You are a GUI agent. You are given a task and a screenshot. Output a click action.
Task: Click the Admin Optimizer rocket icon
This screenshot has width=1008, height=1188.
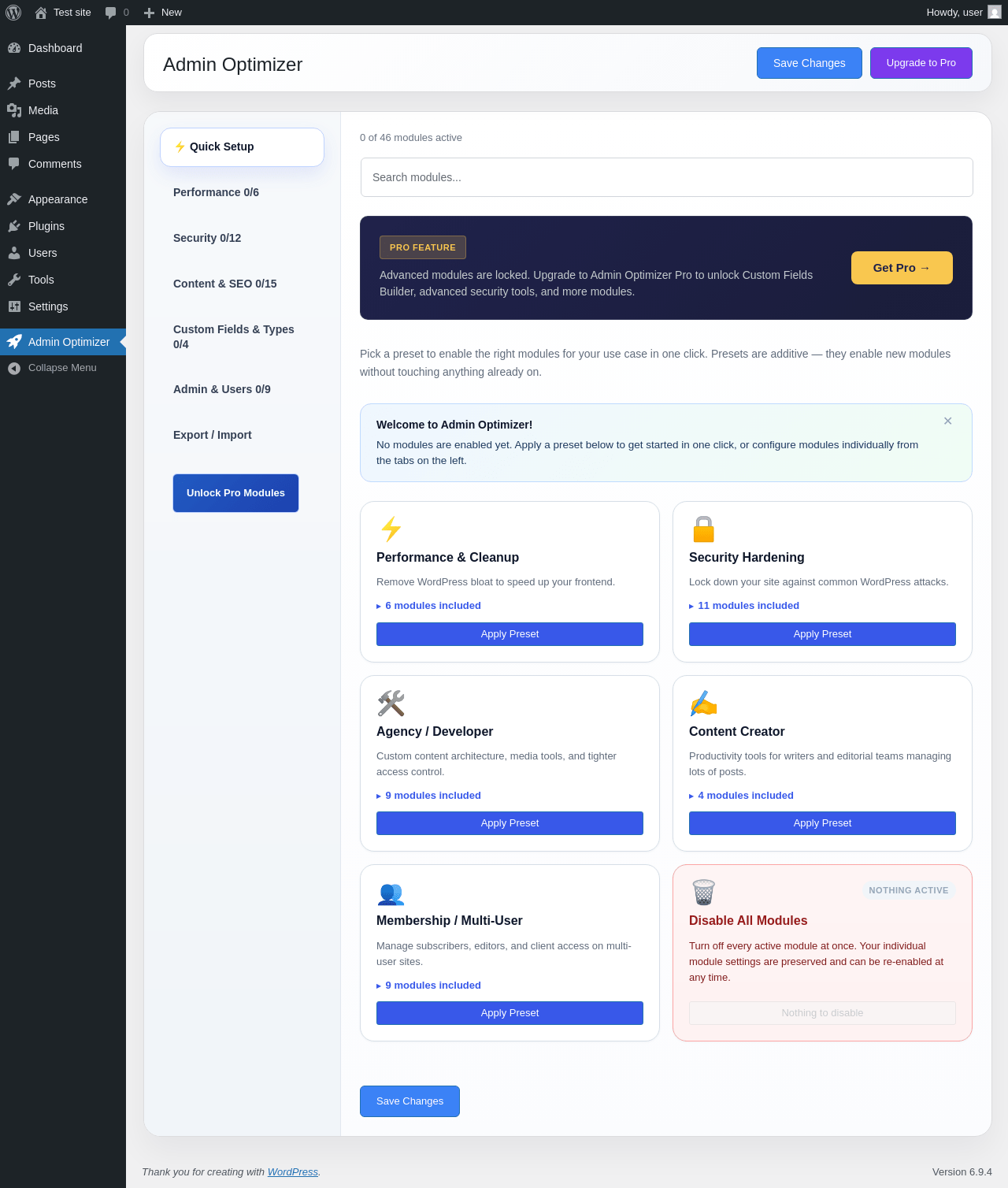pos(14,342)
